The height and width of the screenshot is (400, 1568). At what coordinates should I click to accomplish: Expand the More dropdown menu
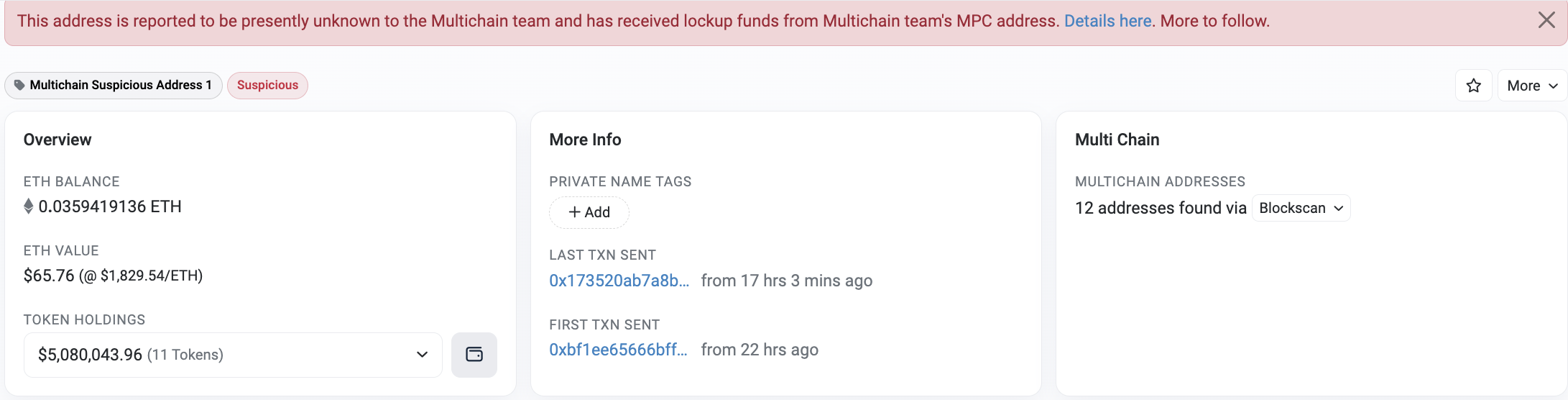click(1532, 86)
